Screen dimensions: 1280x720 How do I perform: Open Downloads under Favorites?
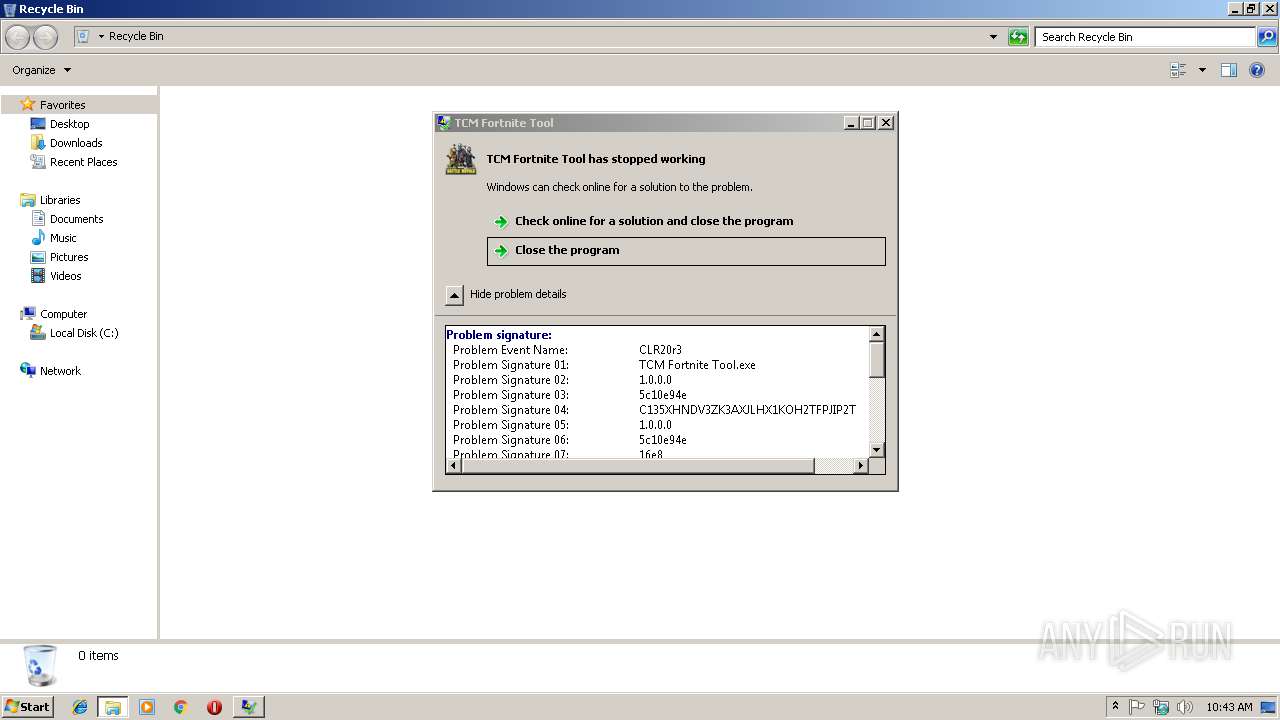[76, 143]
